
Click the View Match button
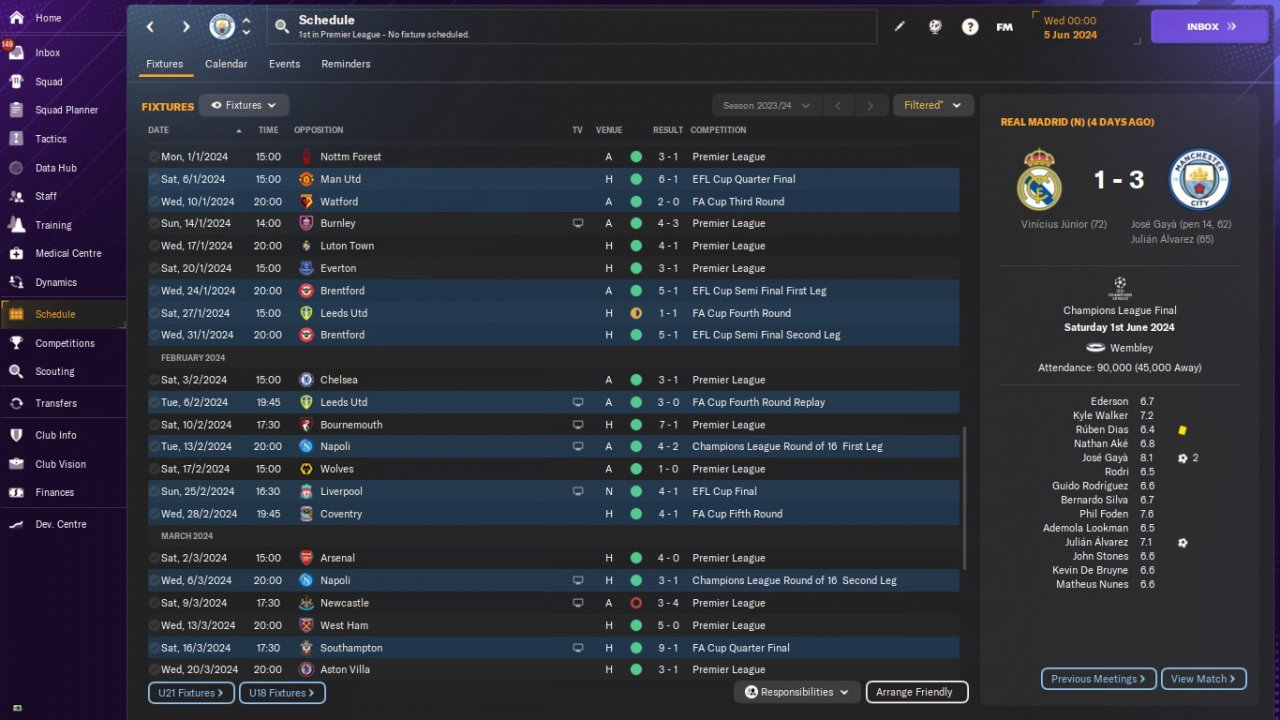[1204, 679]
